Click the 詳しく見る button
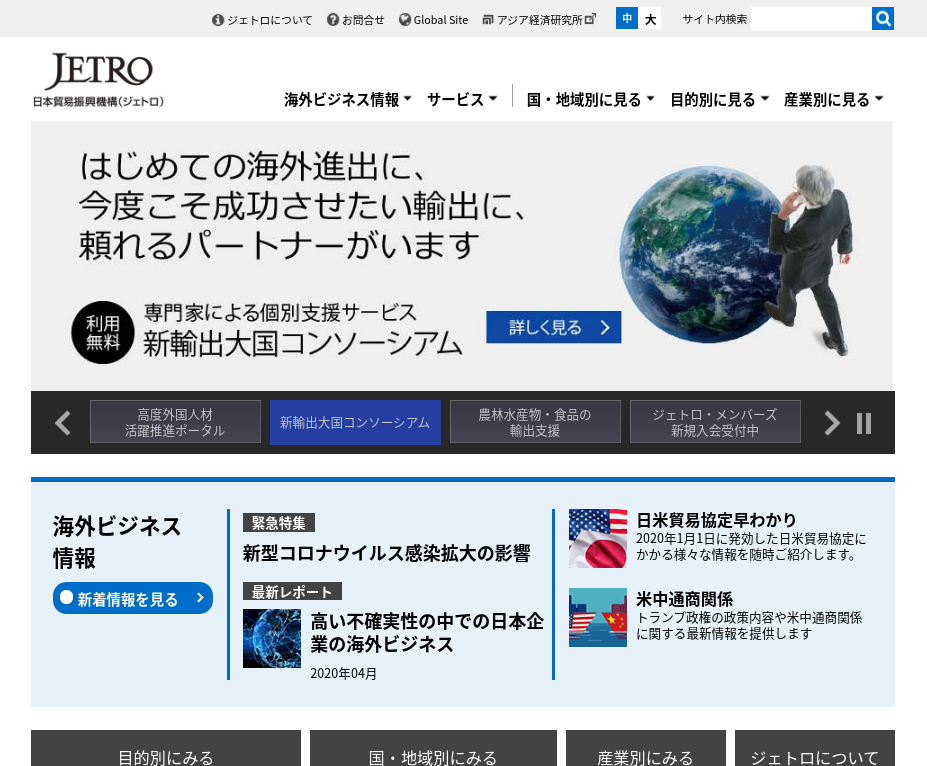The width and height of the screenshot is (927, 766). 553,327
